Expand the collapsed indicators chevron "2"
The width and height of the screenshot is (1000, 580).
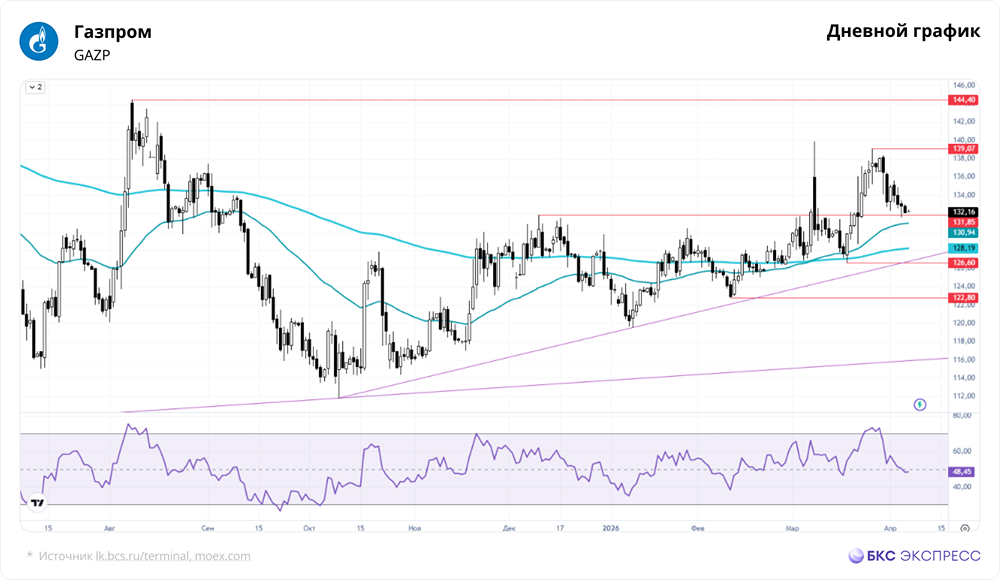pos(36,87)
